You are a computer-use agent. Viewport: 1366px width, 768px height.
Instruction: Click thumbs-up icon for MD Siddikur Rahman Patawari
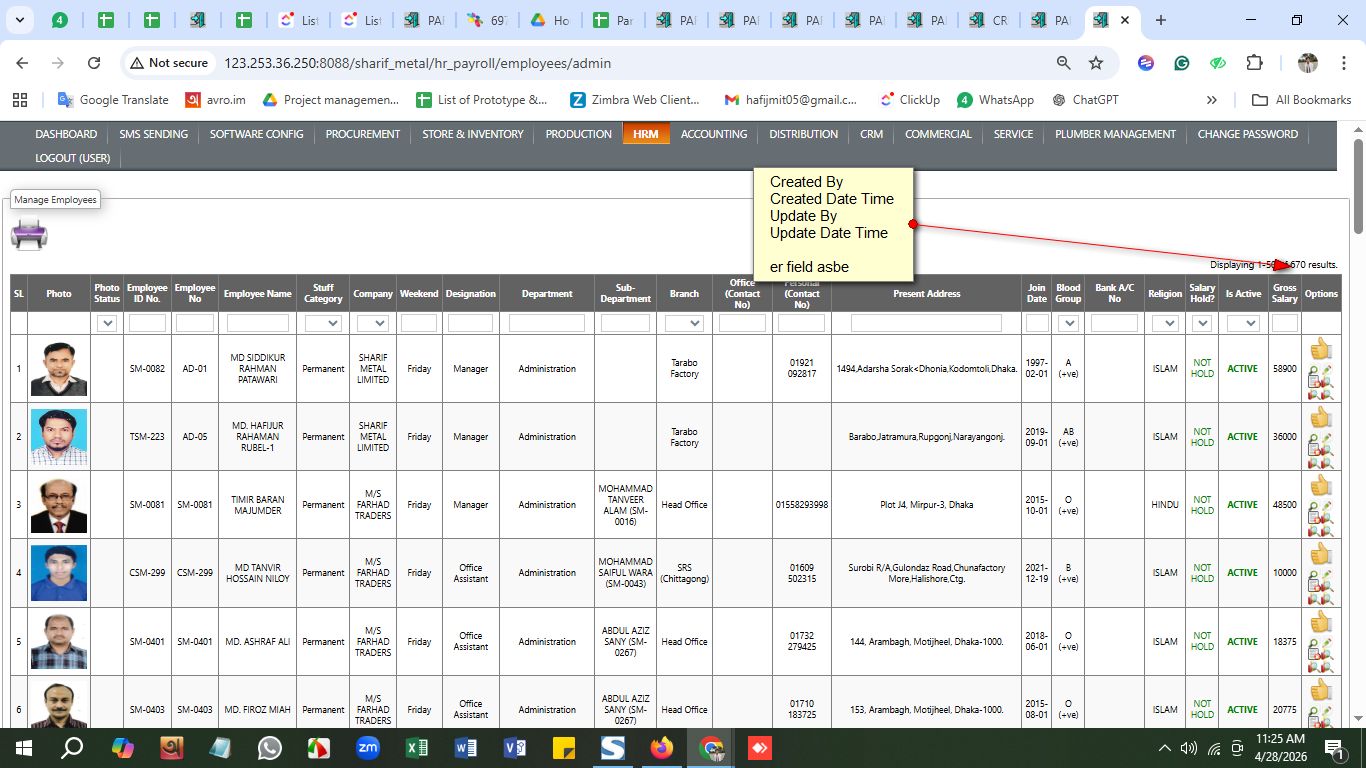[1320, 349]
